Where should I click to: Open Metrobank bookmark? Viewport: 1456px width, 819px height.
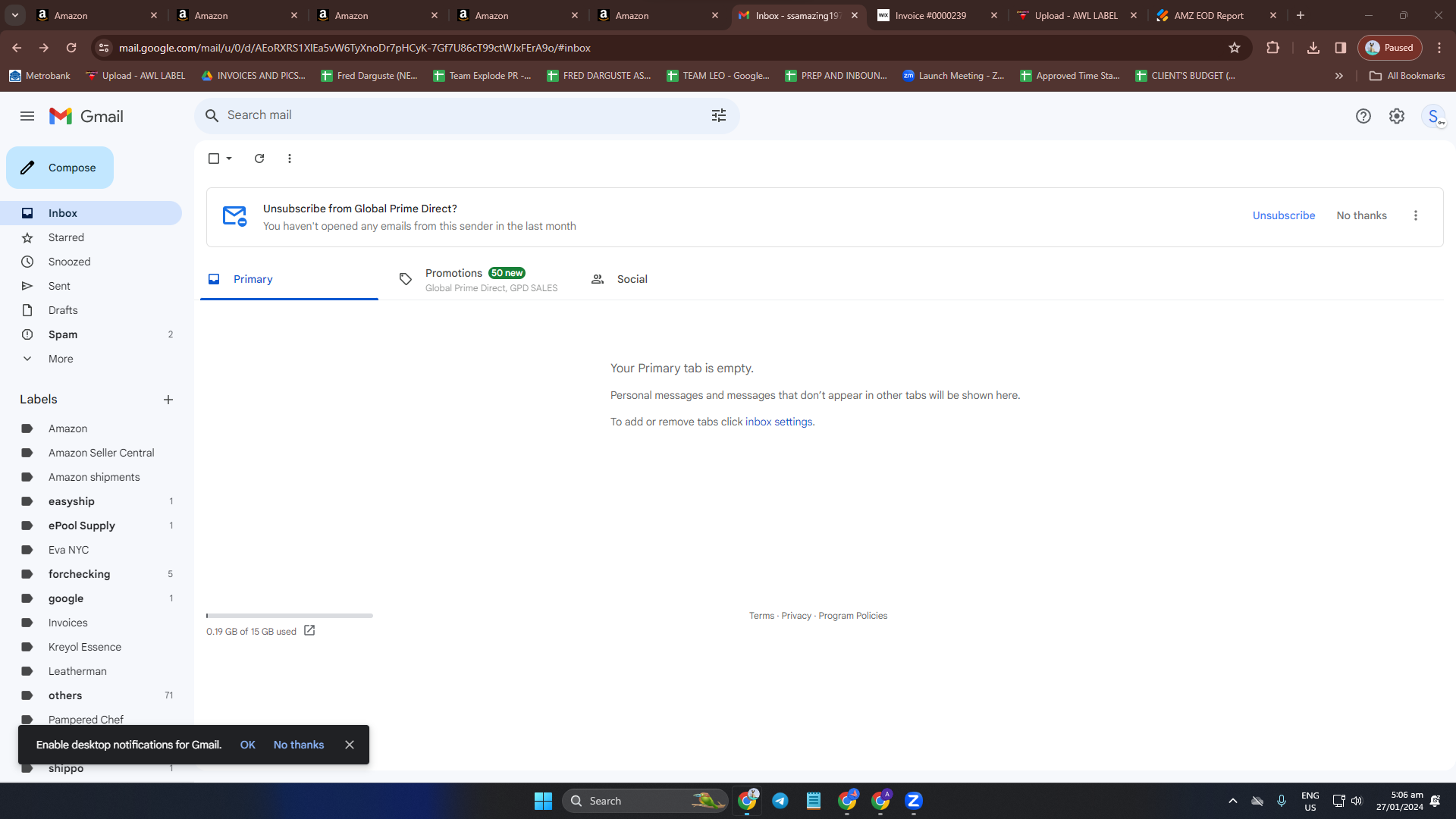(39, 76)
